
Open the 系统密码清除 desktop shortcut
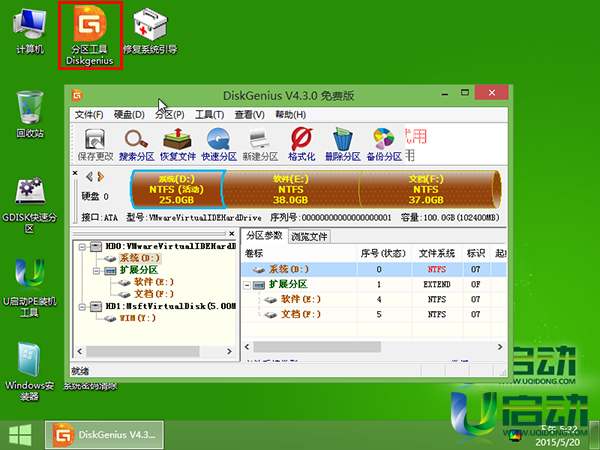pyautogui.click(x=90, y=386)
